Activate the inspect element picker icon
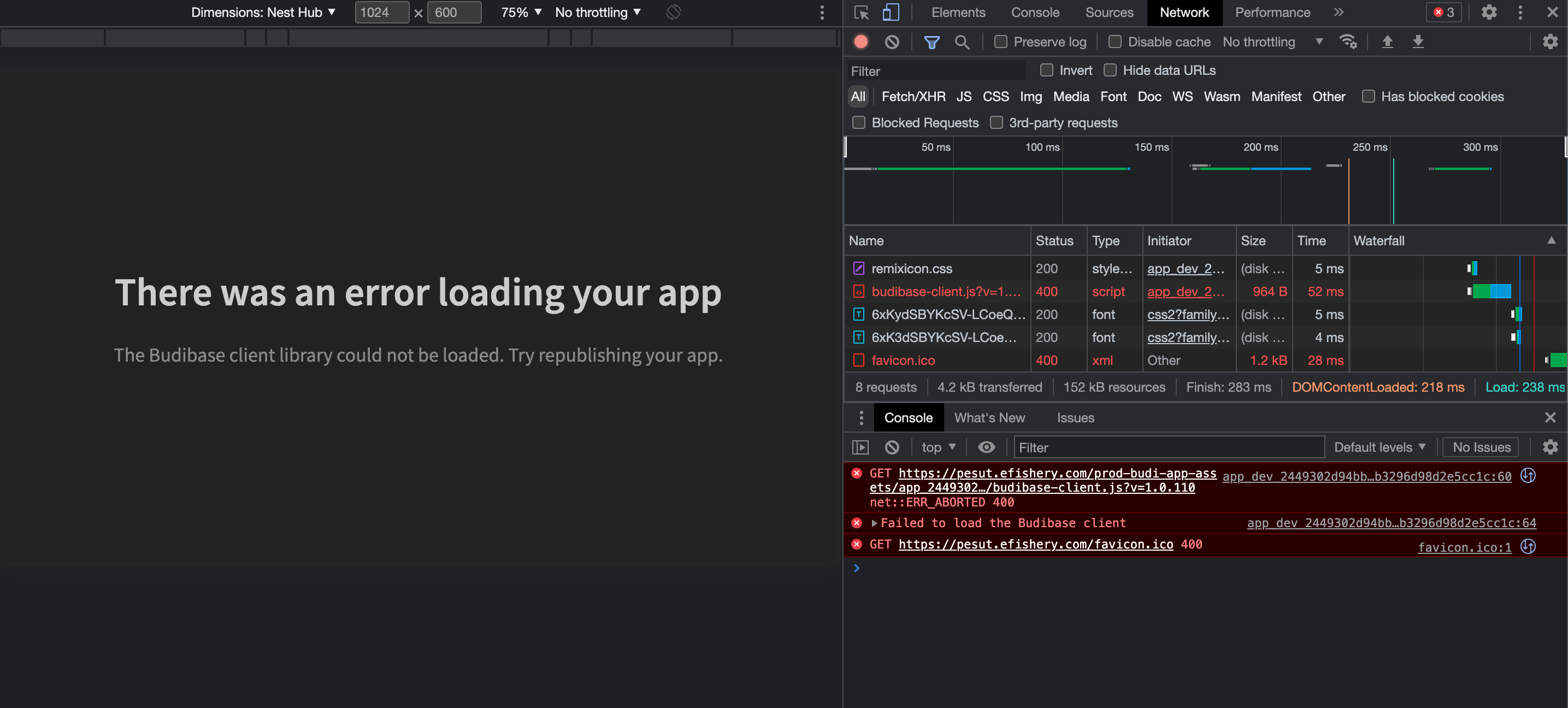1568x708 pixels. pos(860,12)
